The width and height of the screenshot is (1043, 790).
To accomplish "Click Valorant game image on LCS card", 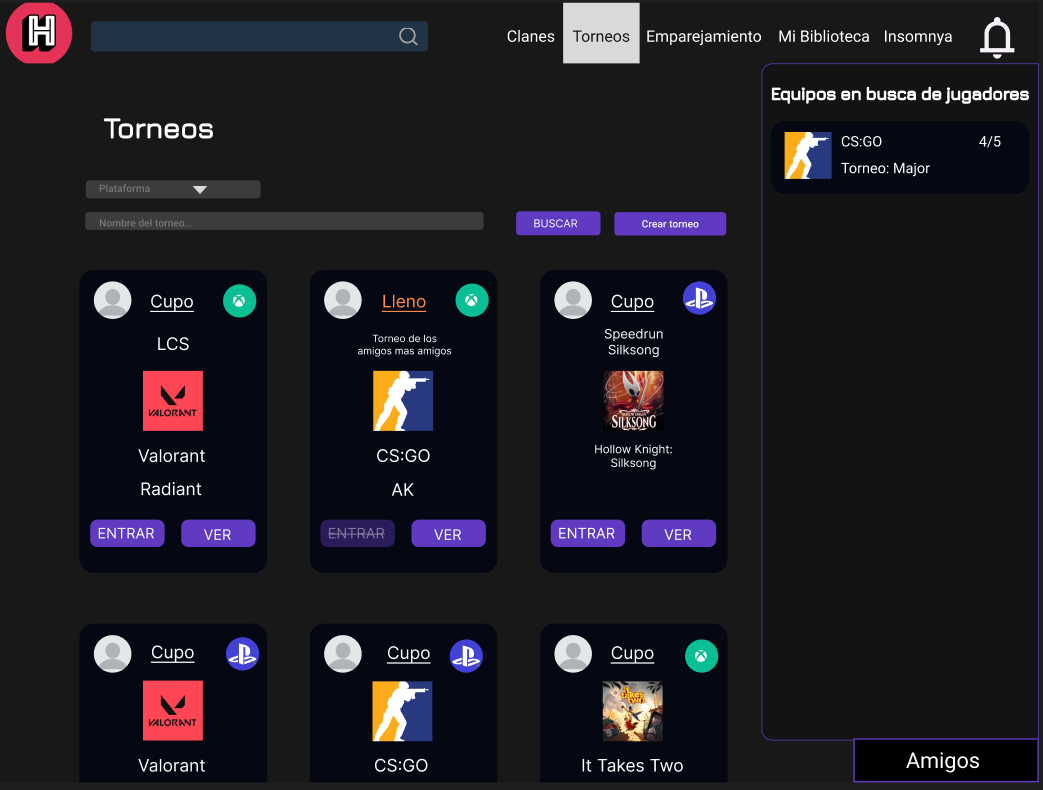I will (x=173, y=401).
